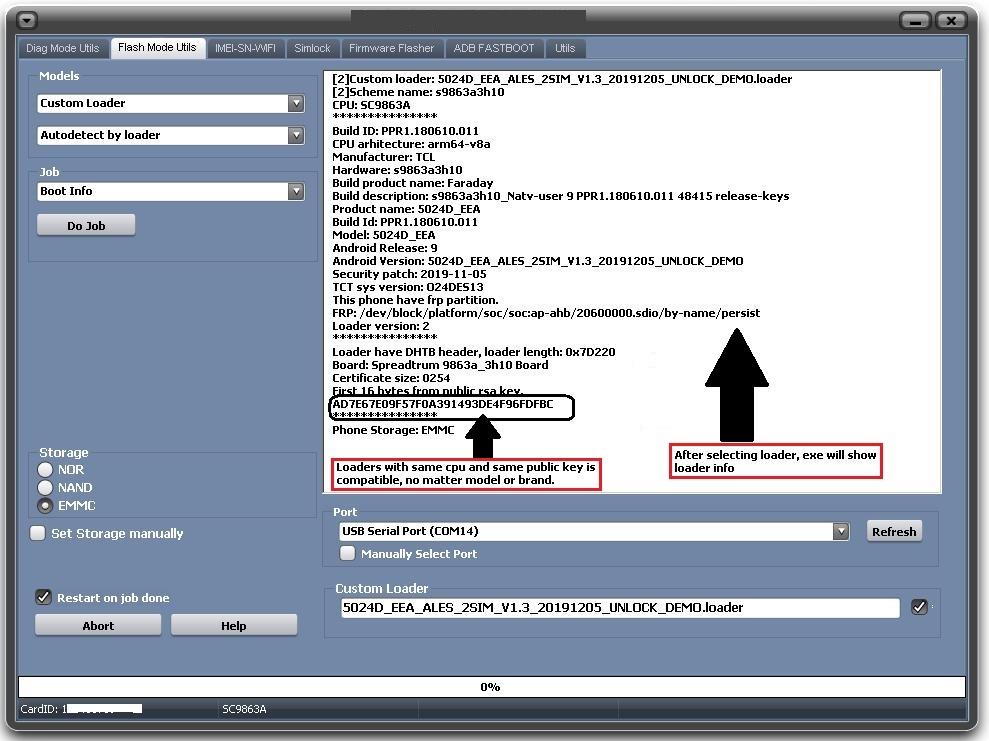Click the title bar restore window icon
This screenshot has height=741, width=989.
pyautogui.click(x=918, y=20)
